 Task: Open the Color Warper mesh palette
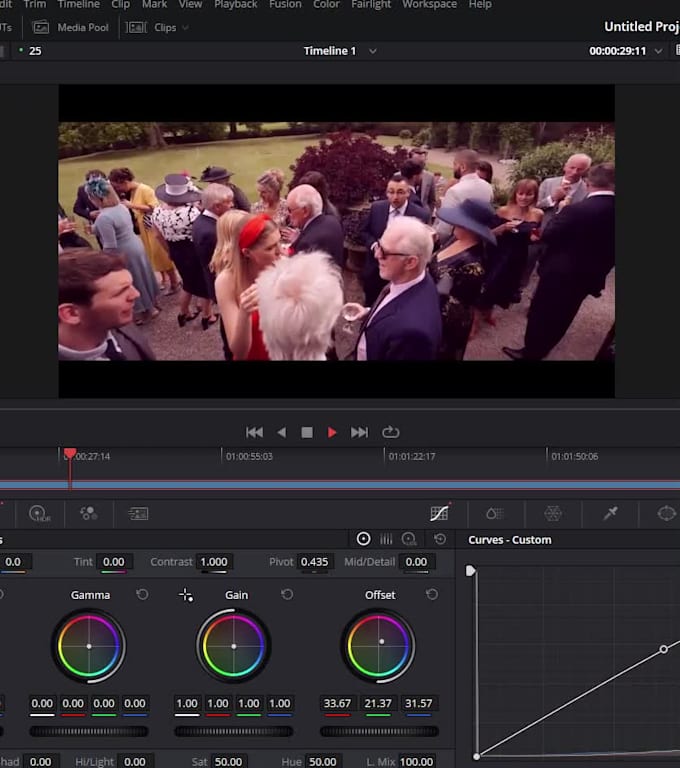coord(553,513)
